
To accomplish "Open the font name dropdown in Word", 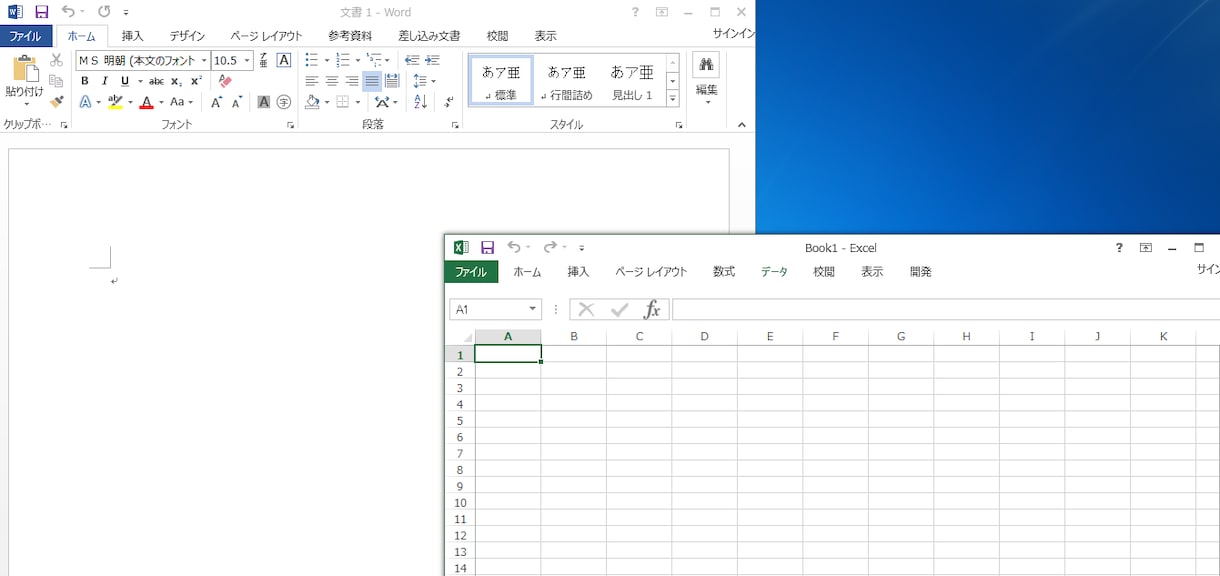I will 204,61.
